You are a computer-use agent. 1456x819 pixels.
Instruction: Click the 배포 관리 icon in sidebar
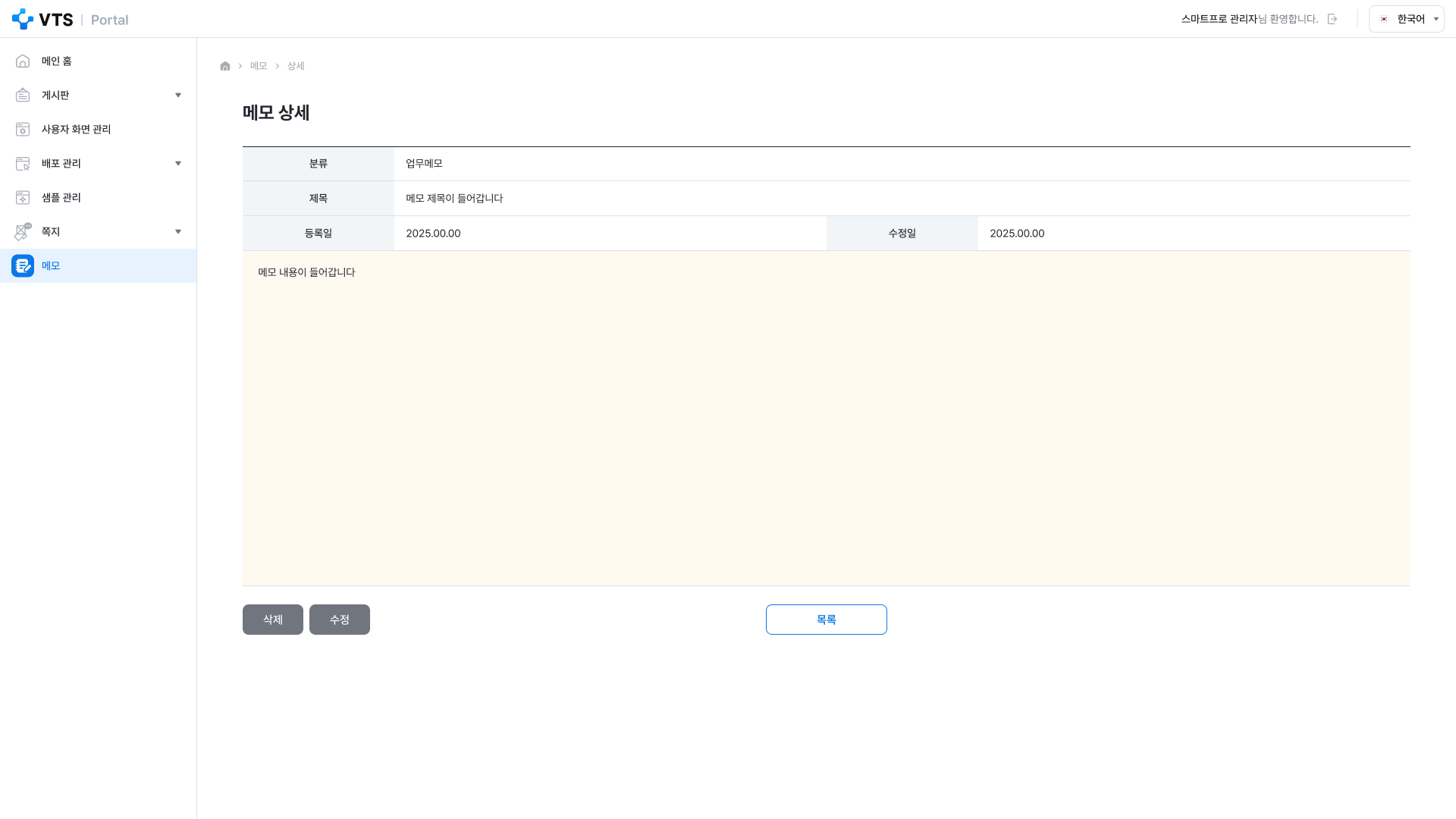point(23,163)
